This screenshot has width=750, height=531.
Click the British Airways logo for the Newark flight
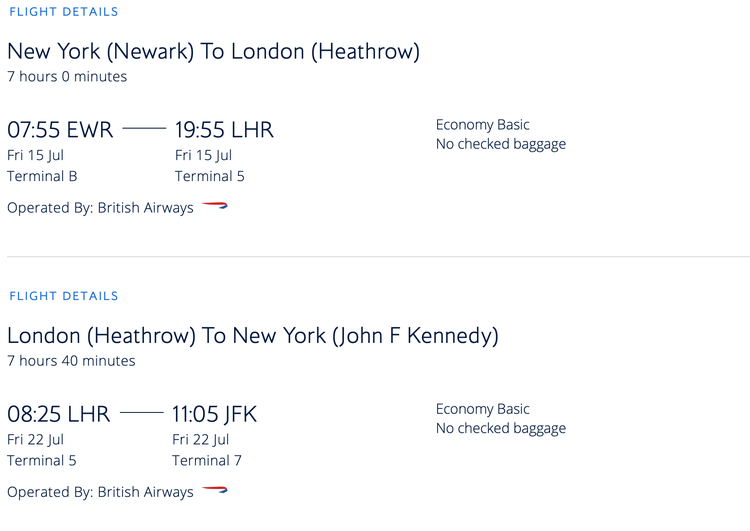pyautogui.click(x=215, y=206)
